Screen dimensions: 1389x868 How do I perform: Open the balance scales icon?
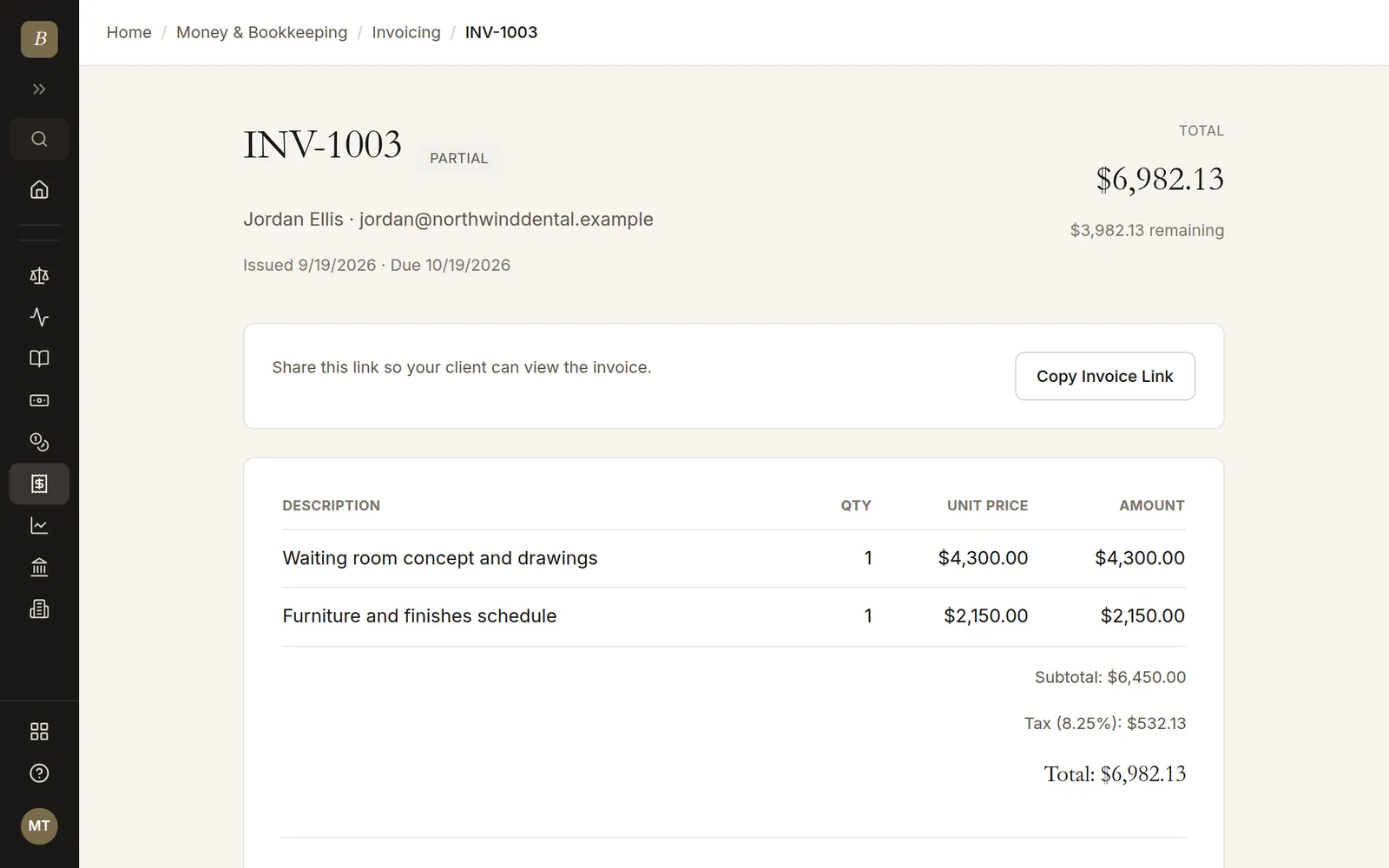click(39, 276)
